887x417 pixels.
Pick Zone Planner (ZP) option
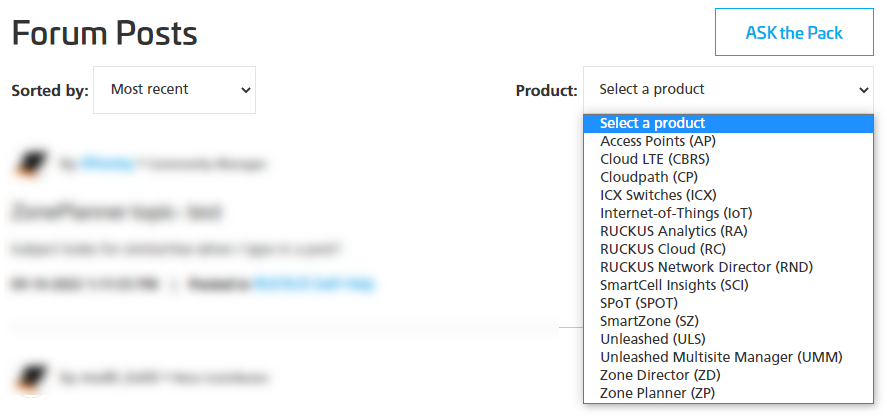pos(729,393)
